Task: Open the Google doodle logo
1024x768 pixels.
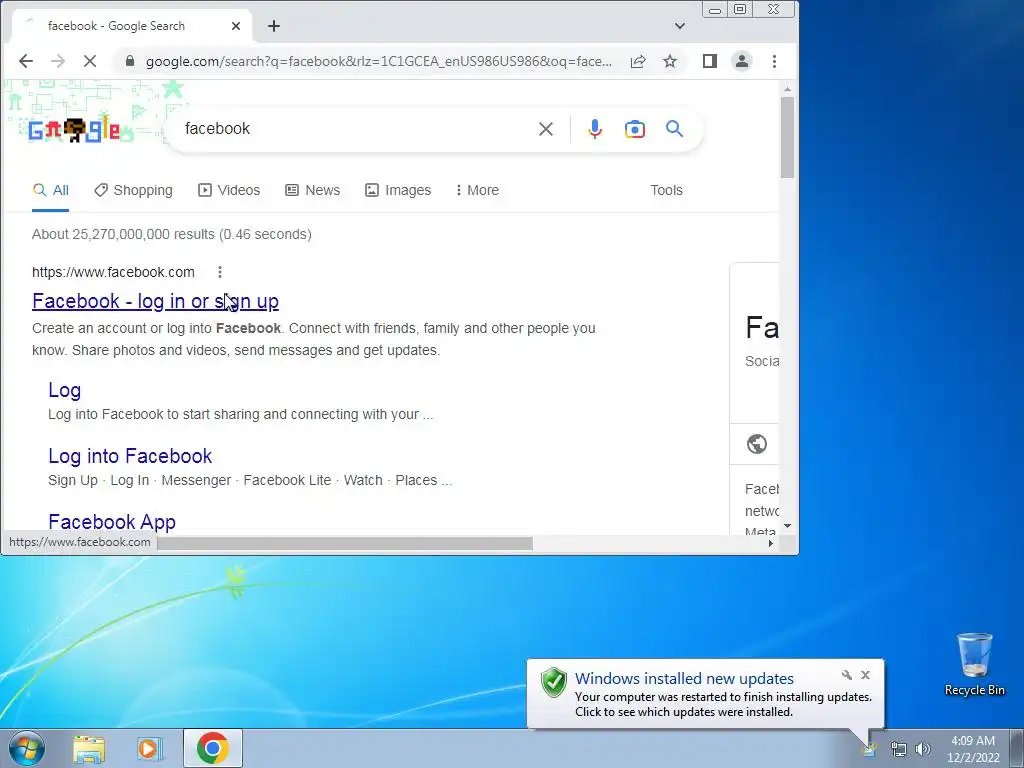Action: pos(74,130)
